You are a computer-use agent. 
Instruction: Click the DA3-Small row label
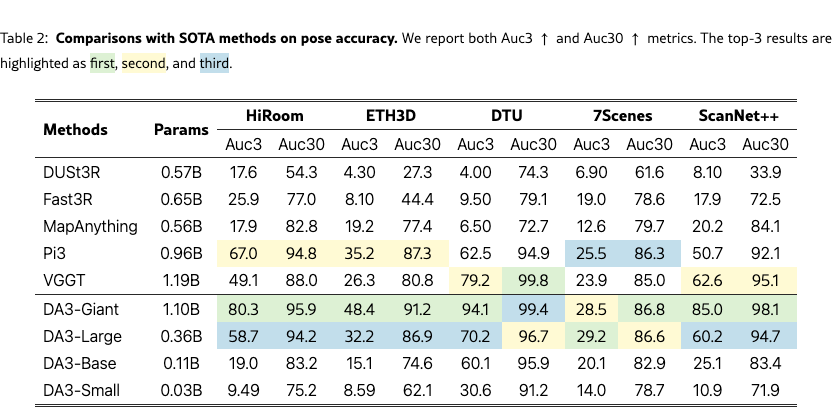pos(82,390)
